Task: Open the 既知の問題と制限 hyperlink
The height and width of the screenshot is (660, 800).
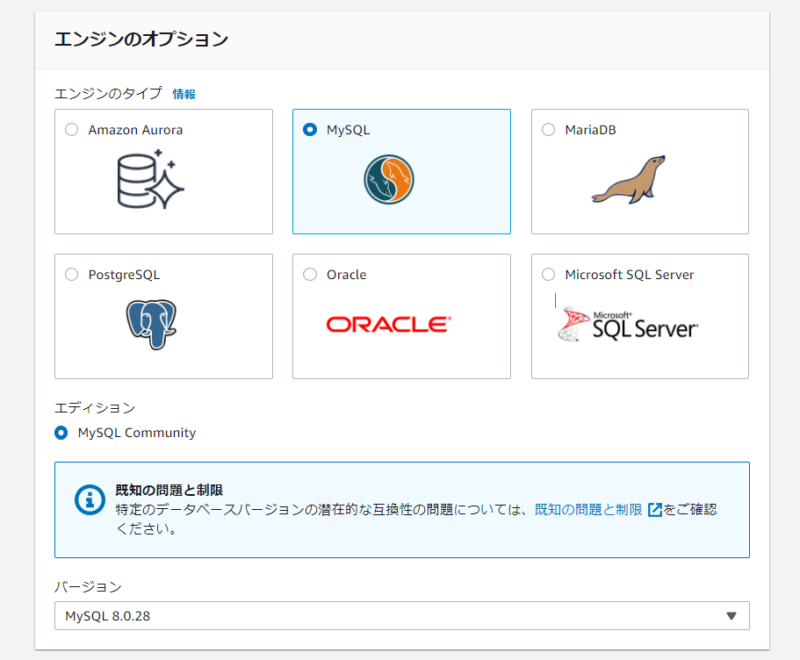Action: coord(588,510)
